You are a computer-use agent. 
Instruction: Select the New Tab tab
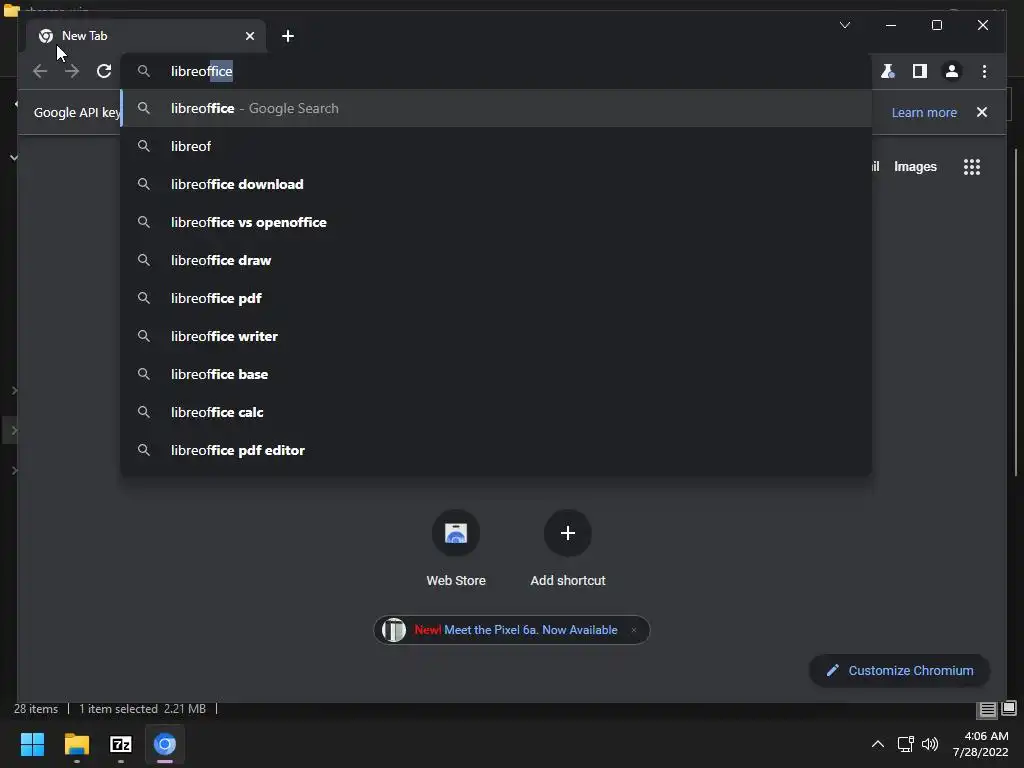[146, 36]
